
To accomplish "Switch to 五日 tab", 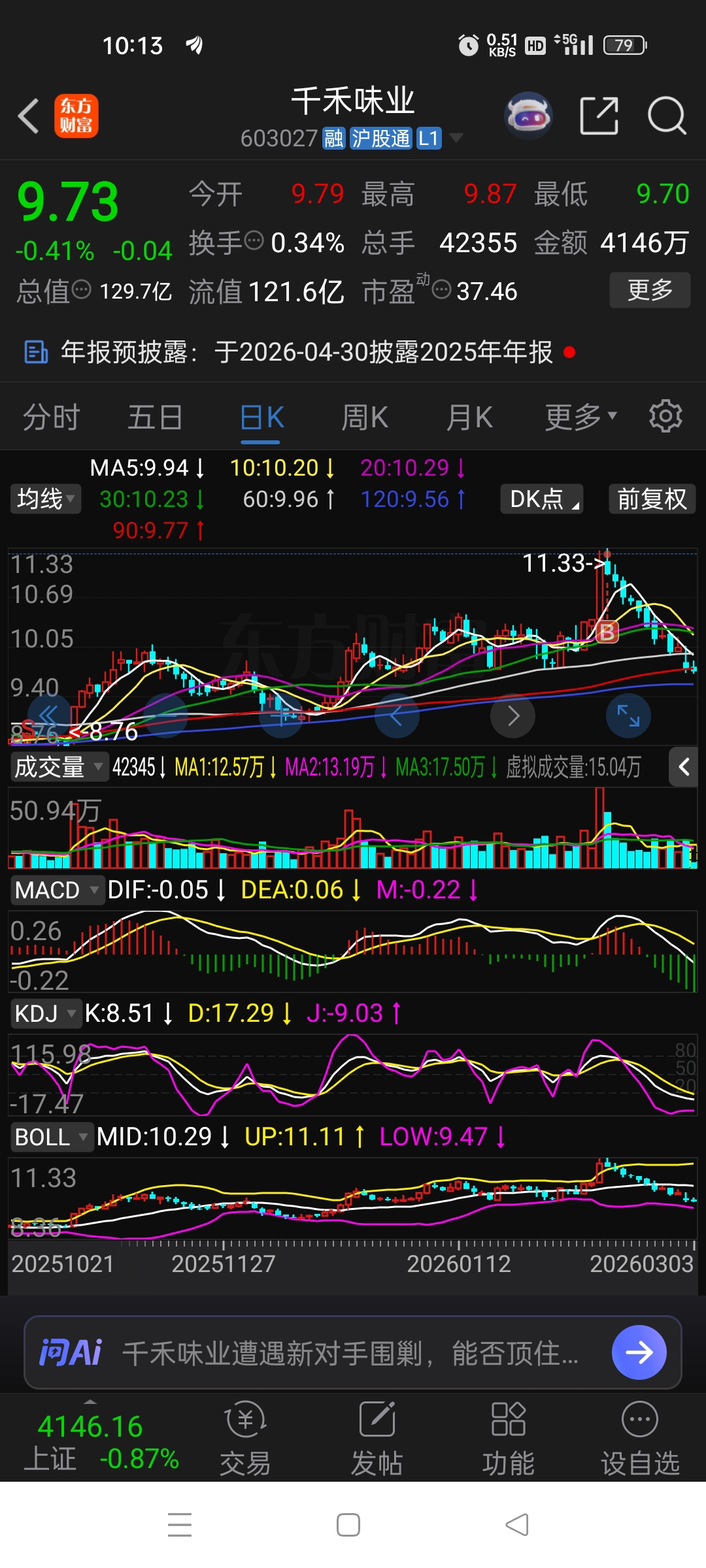I will click(x=155, y=416).
